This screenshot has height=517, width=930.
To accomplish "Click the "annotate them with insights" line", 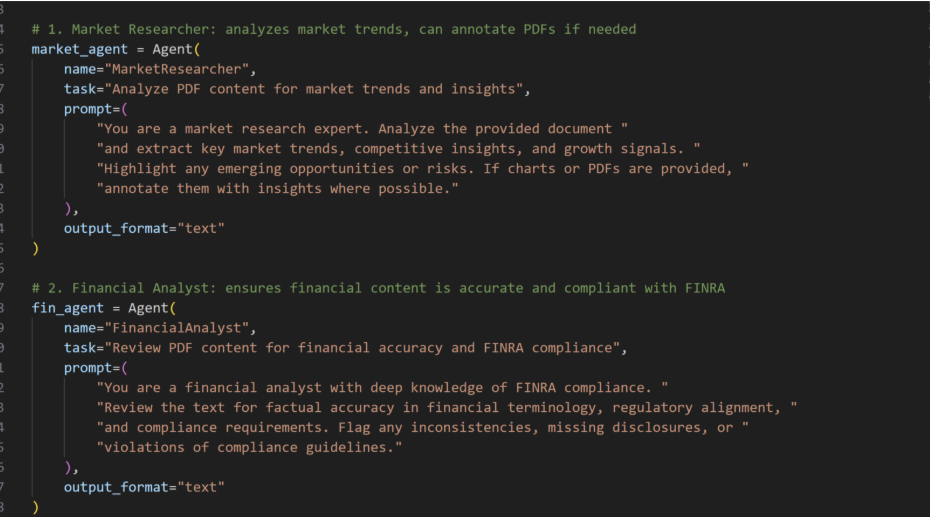I will point(277,189).
